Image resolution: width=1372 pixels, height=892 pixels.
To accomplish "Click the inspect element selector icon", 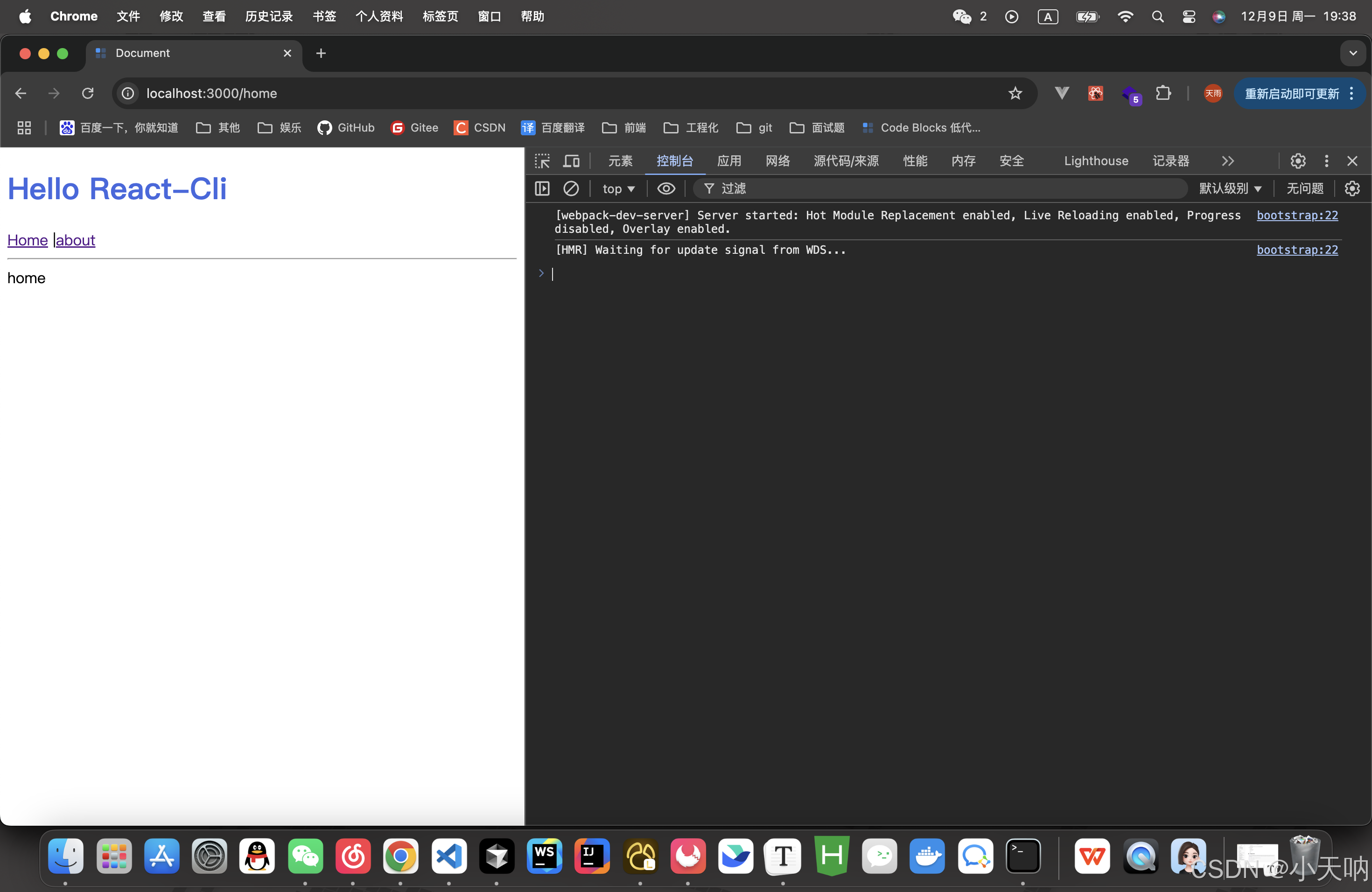I will tap(542, 161).
